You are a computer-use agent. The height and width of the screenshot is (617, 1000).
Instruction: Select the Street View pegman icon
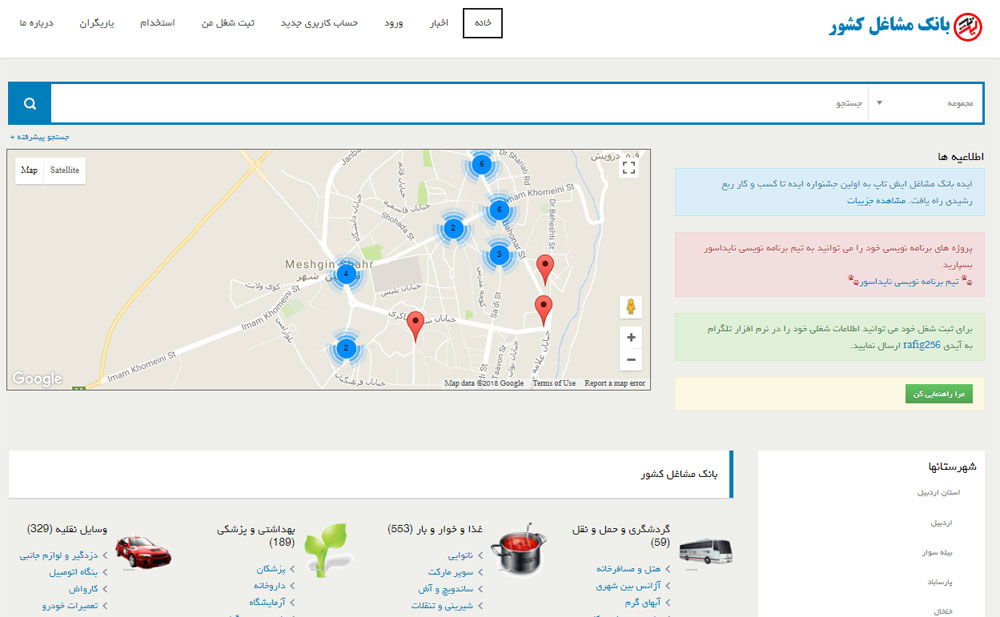(x=630, y=307)
